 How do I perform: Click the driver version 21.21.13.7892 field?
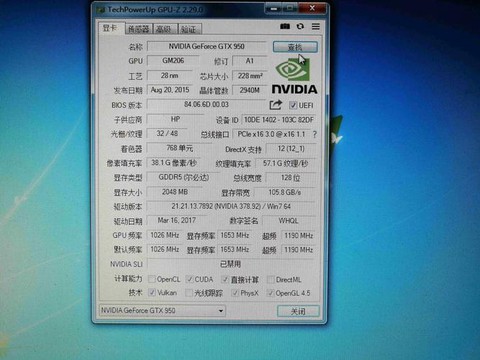tap(231, 206)
